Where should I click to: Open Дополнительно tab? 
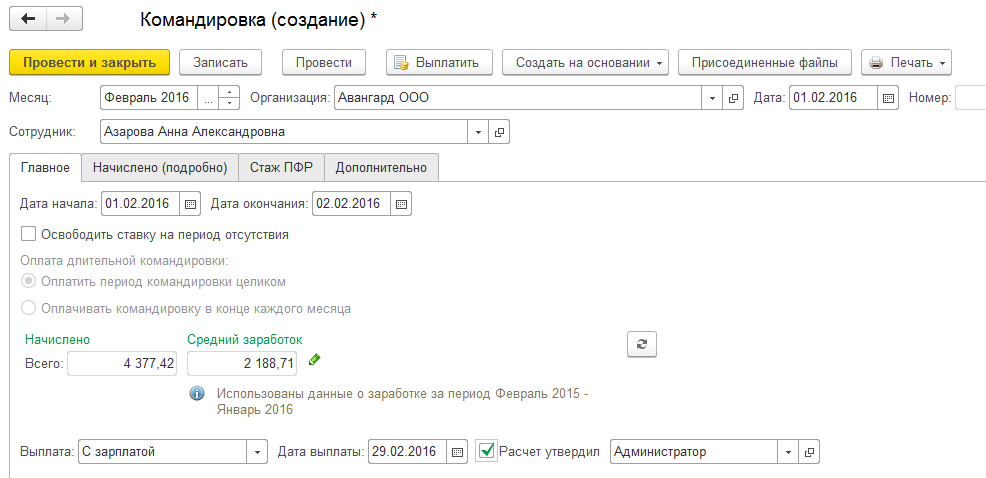click(381, 168)
